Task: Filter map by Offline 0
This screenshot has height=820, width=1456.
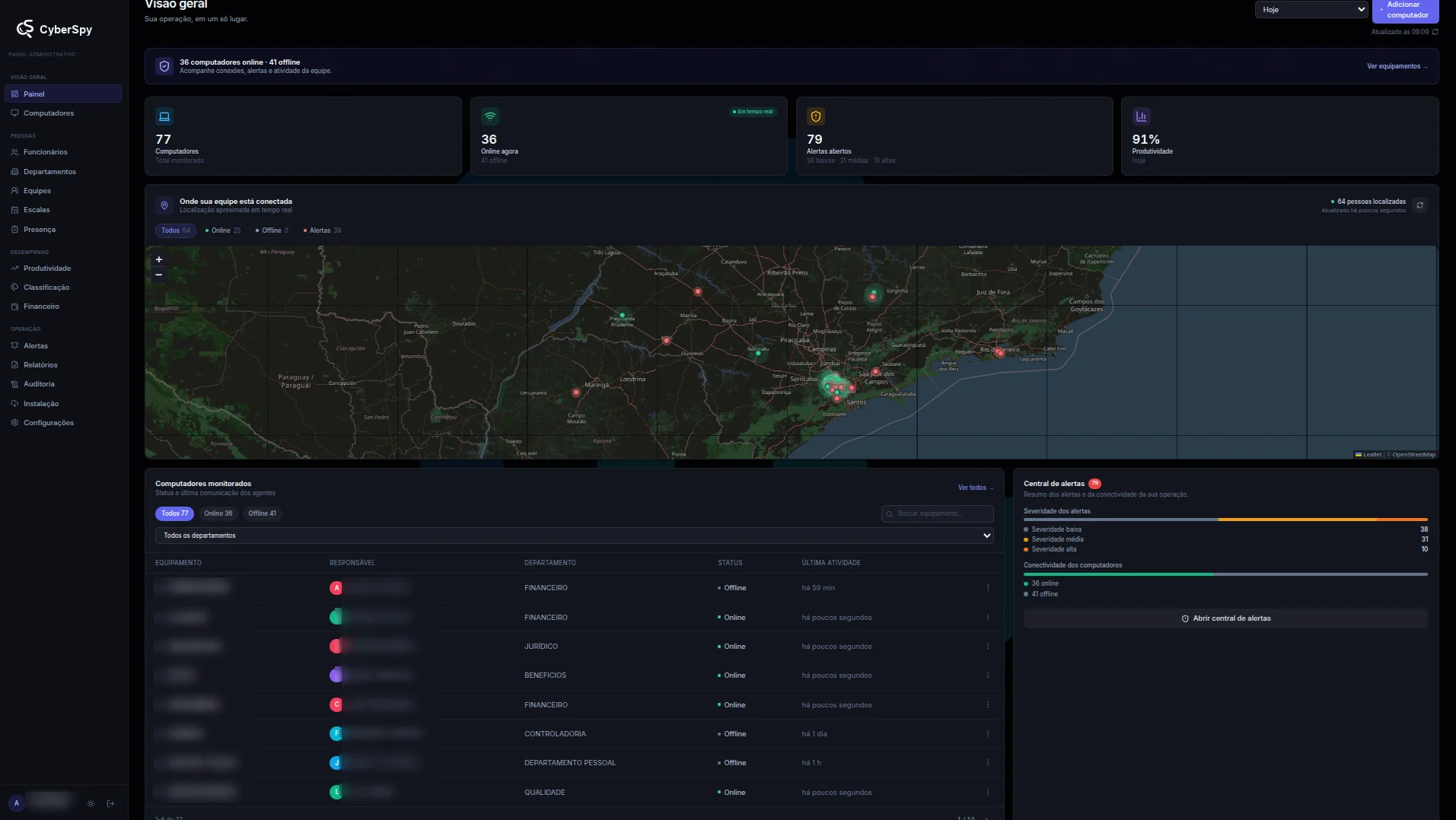Action: (272, 230)
